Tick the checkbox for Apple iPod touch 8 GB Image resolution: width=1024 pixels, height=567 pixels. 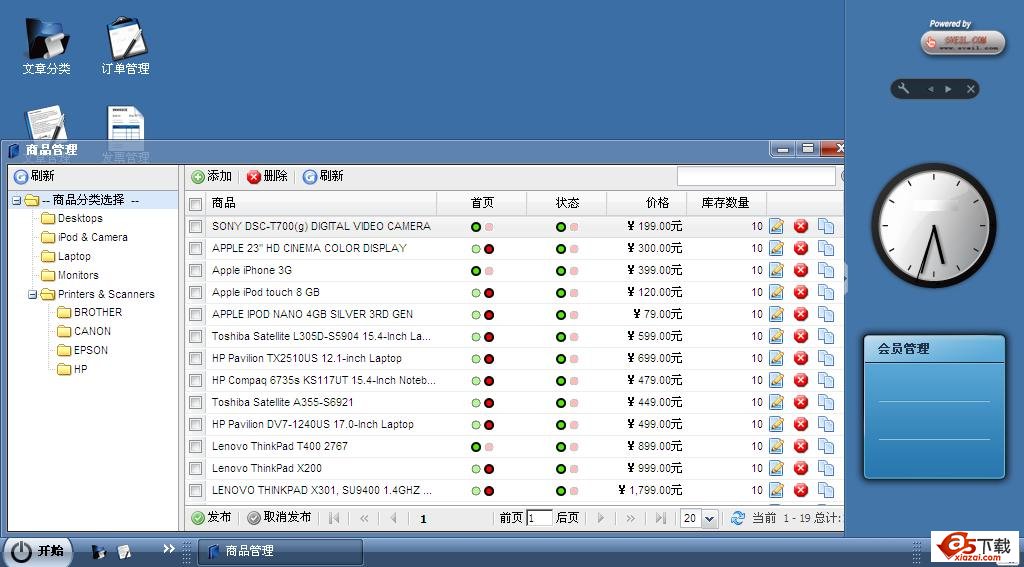[195, 293]
